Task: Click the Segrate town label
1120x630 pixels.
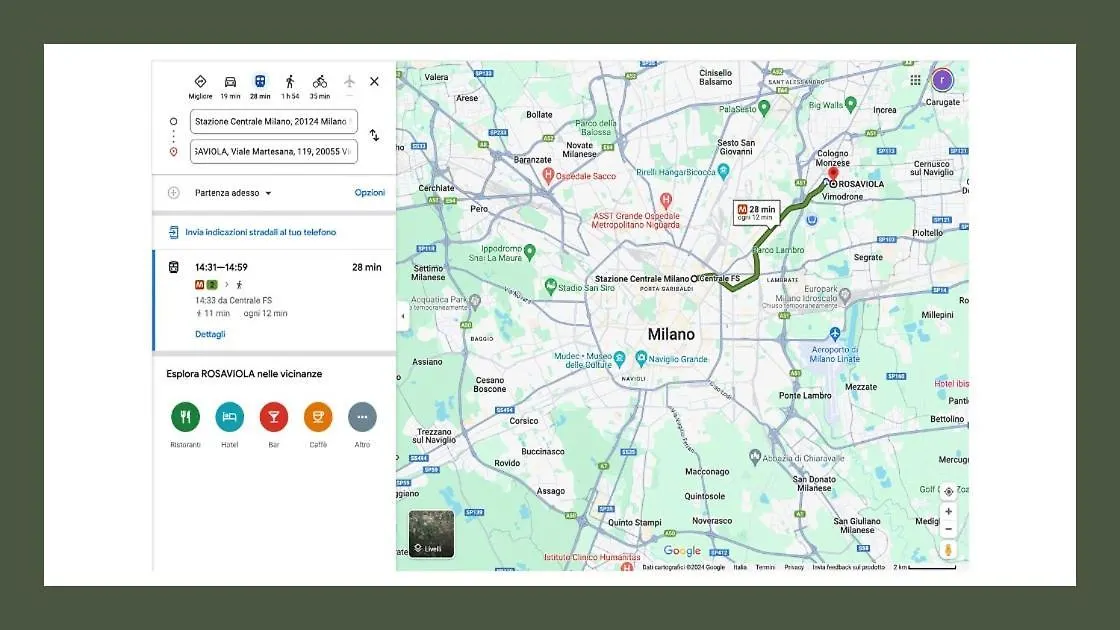Action: (868, 257)
